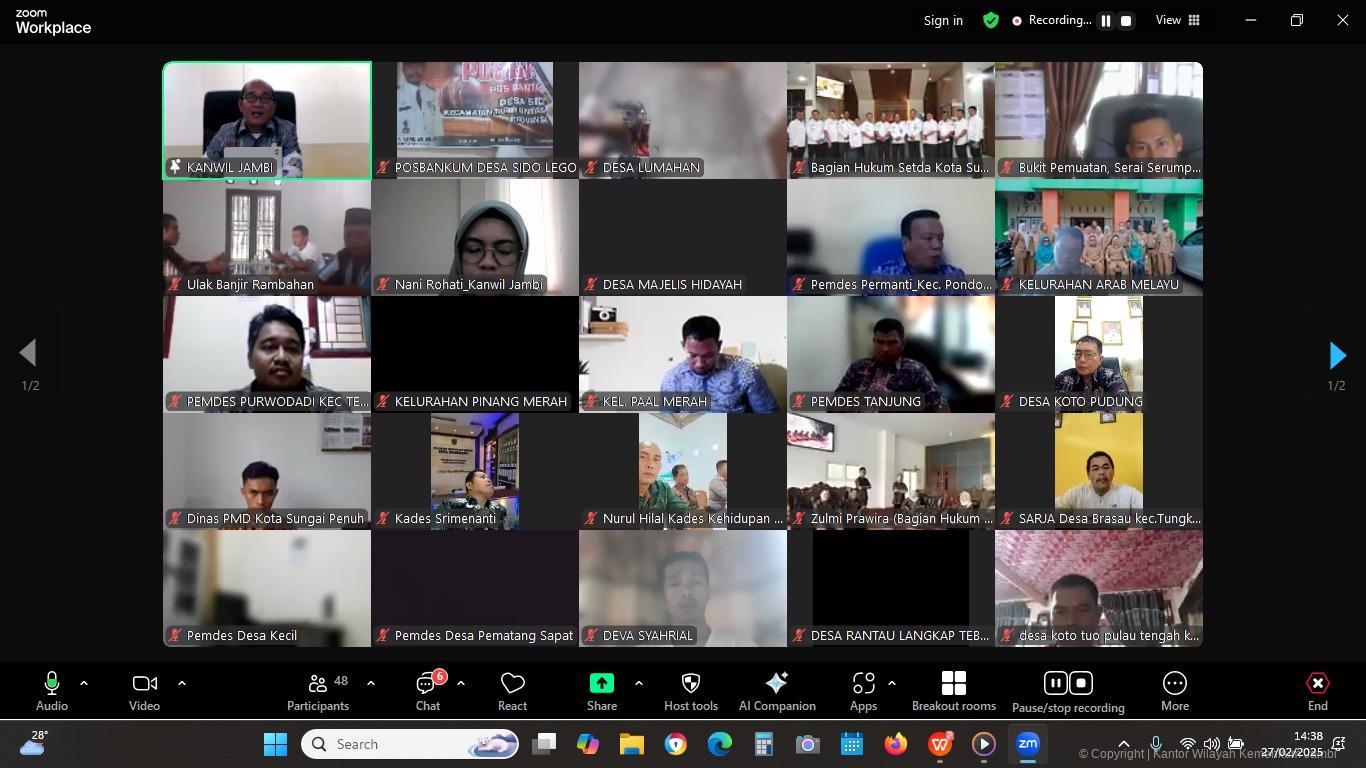Open the Apps icon in toolbar
The image size is (1366, 768).
(x=863, y=691)
